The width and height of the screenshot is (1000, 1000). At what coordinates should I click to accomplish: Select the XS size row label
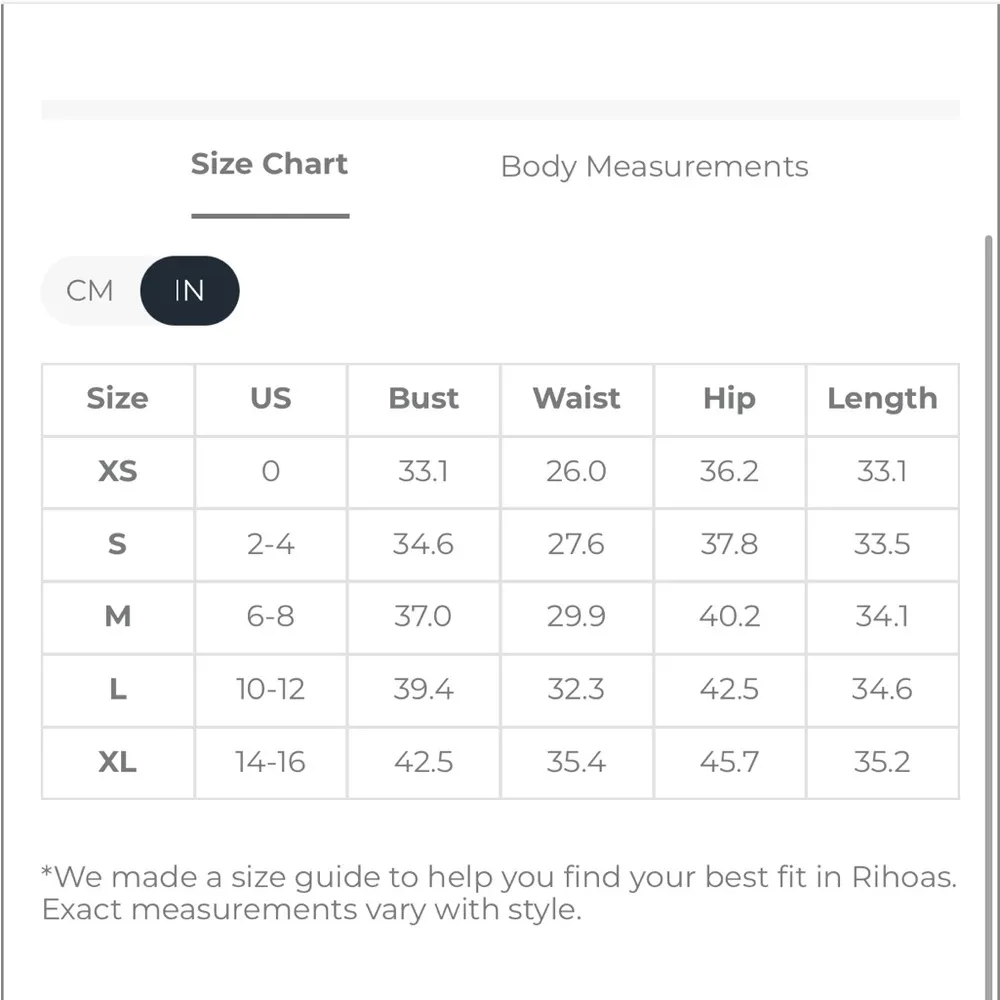tap(117, 471)
